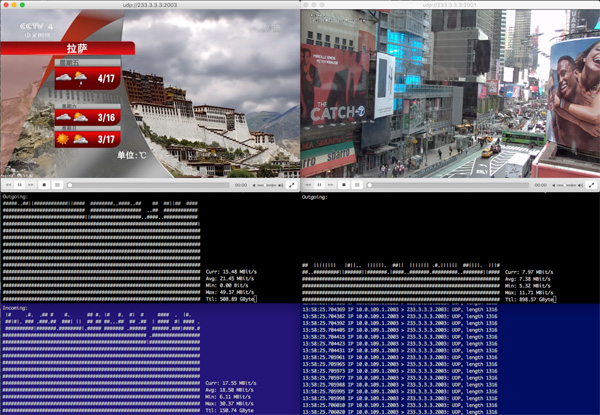600x415 pixels.
Task: Click the 'Min: 5.32 MBit/s' value
Action: [x=527, y=286]
